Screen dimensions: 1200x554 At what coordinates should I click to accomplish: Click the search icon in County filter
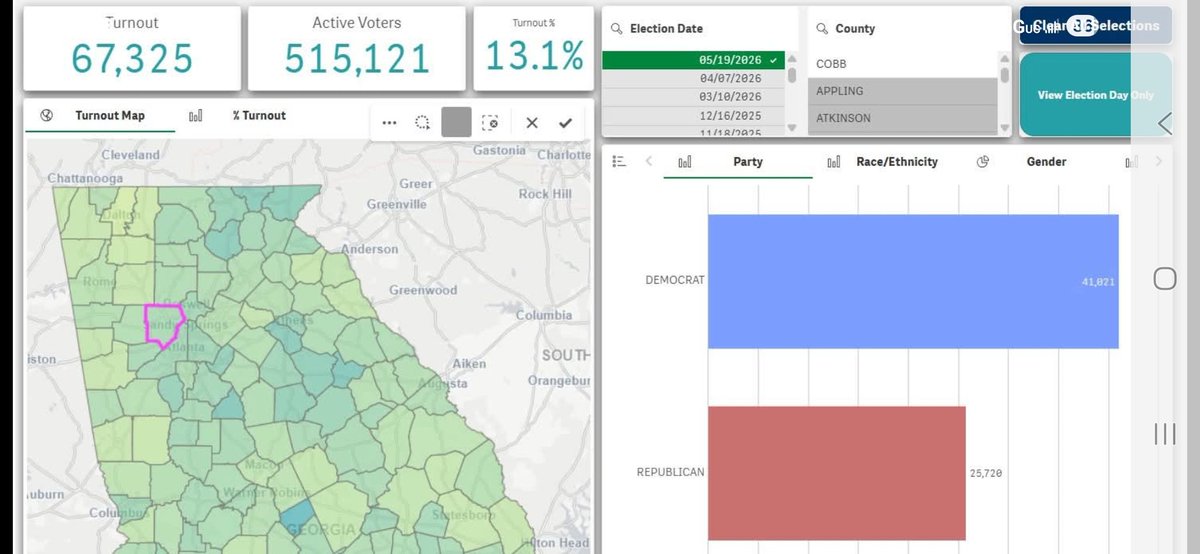[x=822, y=29]
